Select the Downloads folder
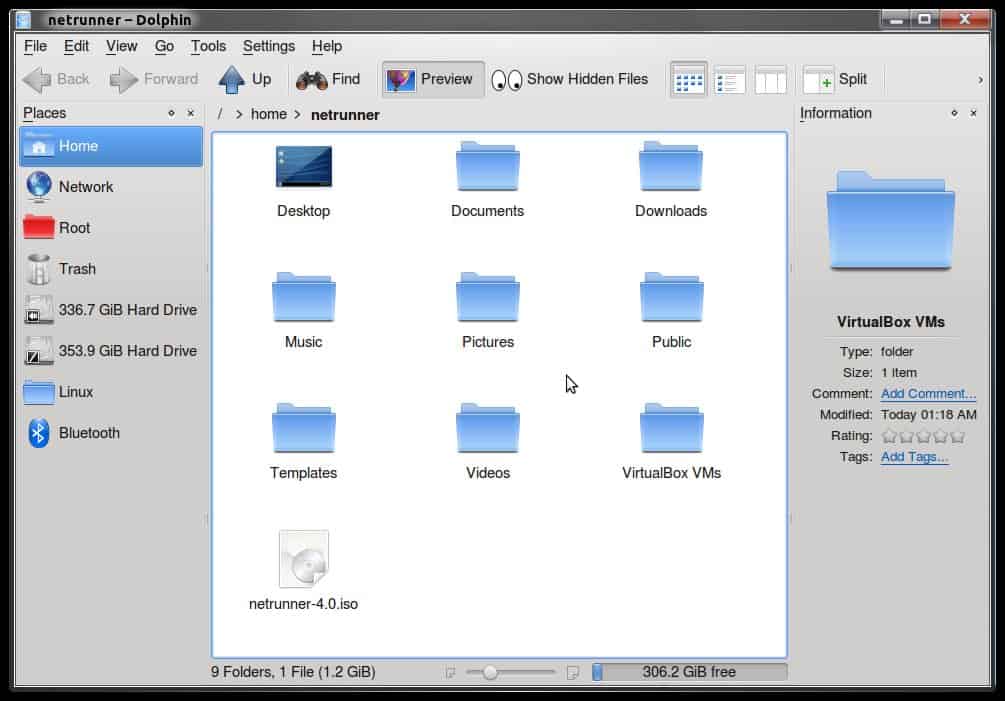The width and height of the screenshot is (1005, 701). [671, 181]
